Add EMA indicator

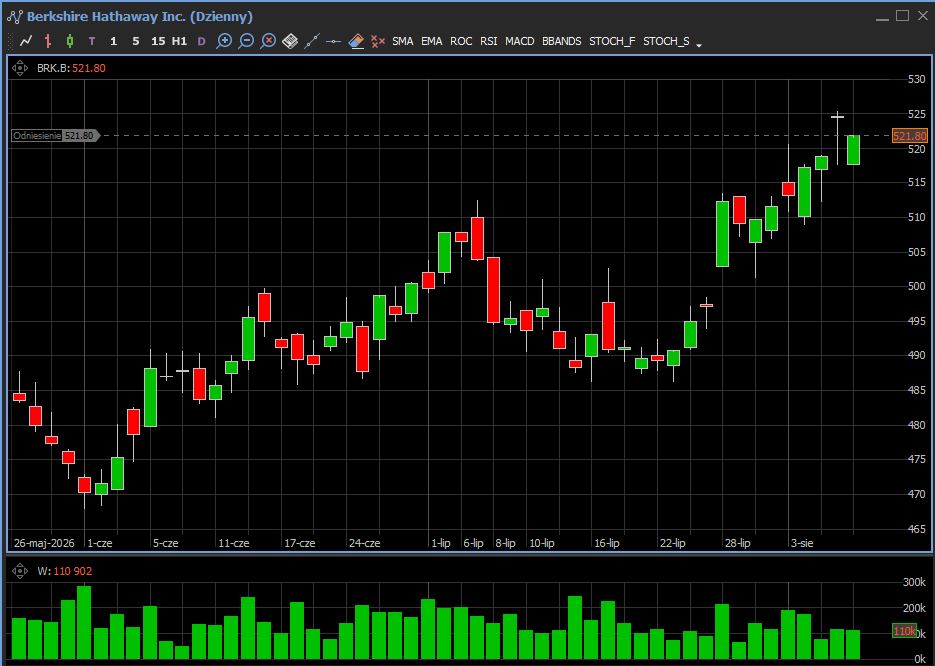pos(432,41)
